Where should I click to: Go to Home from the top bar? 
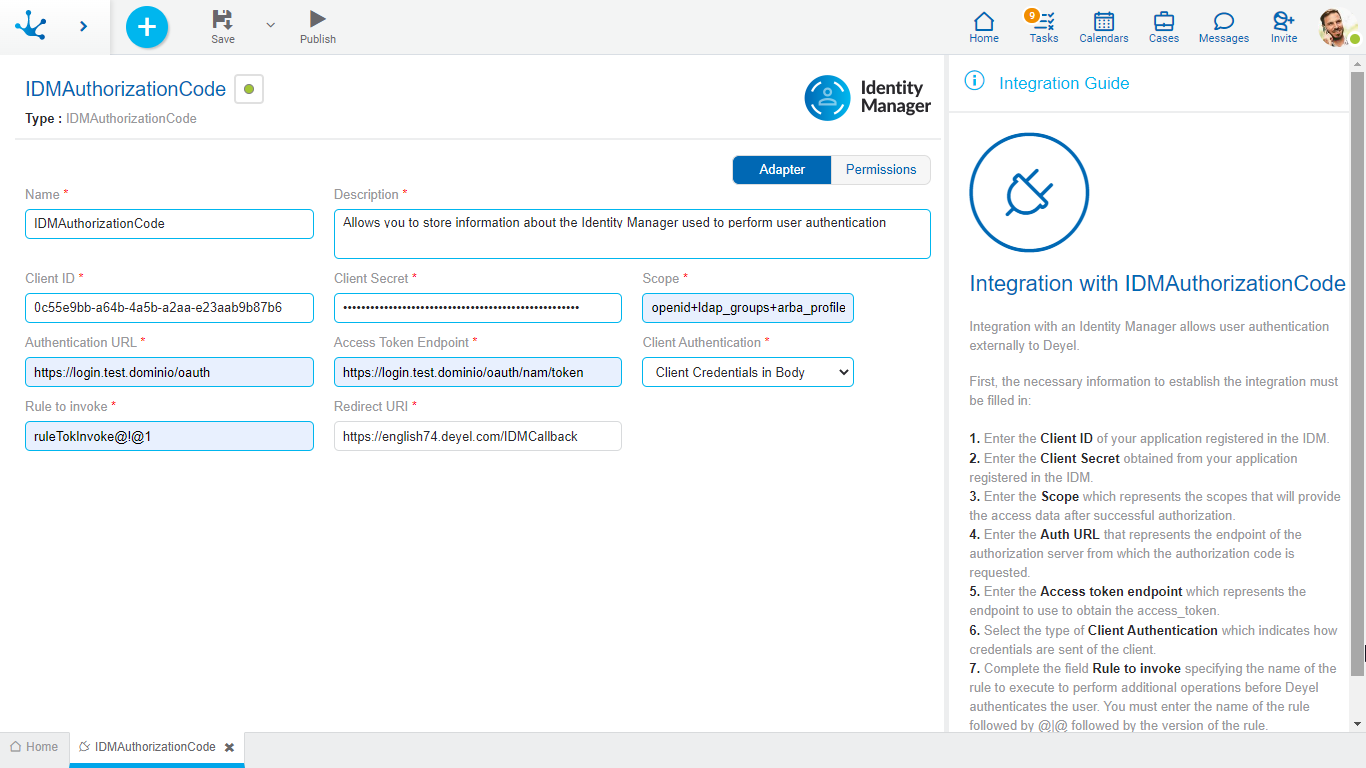pyautogui.click(x=984, y=27)
